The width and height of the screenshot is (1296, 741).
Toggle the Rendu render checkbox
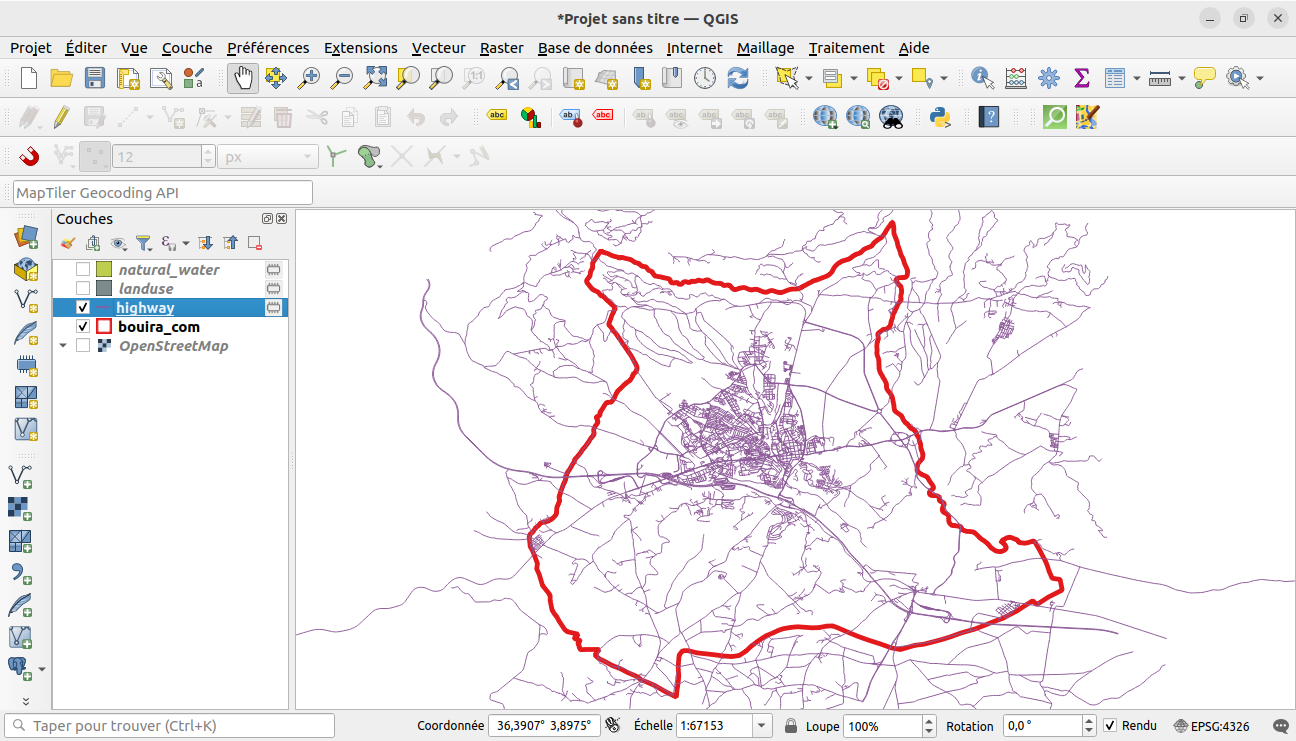1110,726
